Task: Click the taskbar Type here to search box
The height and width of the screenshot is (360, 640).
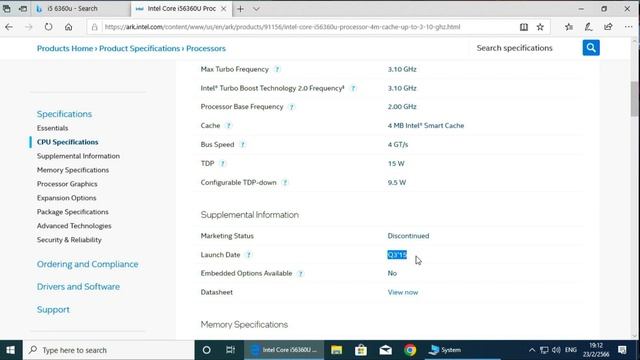Action: [109, 350]
